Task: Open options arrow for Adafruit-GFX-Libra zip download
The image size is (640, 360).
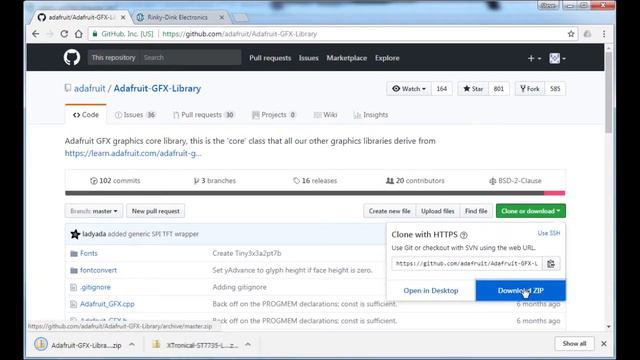Action: pyautogui.click(x=132, y=344)
